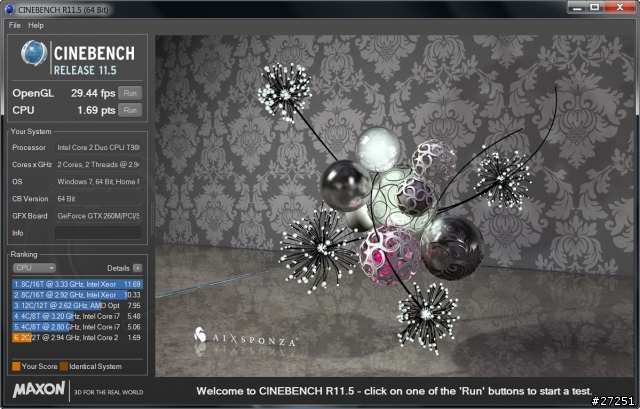Run the CPU benchmark test
Viewport: 640px width, 409px height.
130,110
